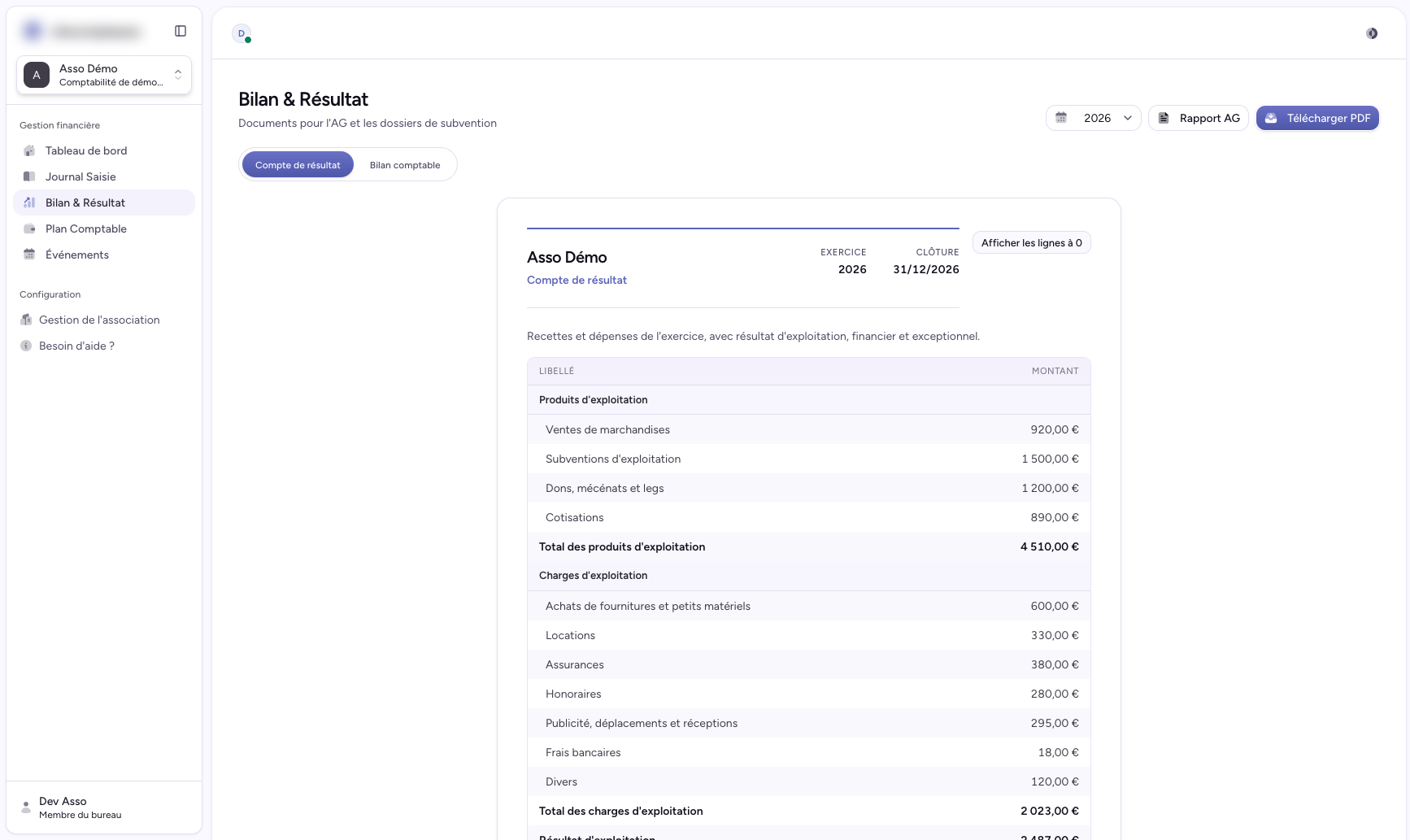Click the Compte de résultat subtitle link
This screenshot has height=840, width=1410.
click(577, 280)
